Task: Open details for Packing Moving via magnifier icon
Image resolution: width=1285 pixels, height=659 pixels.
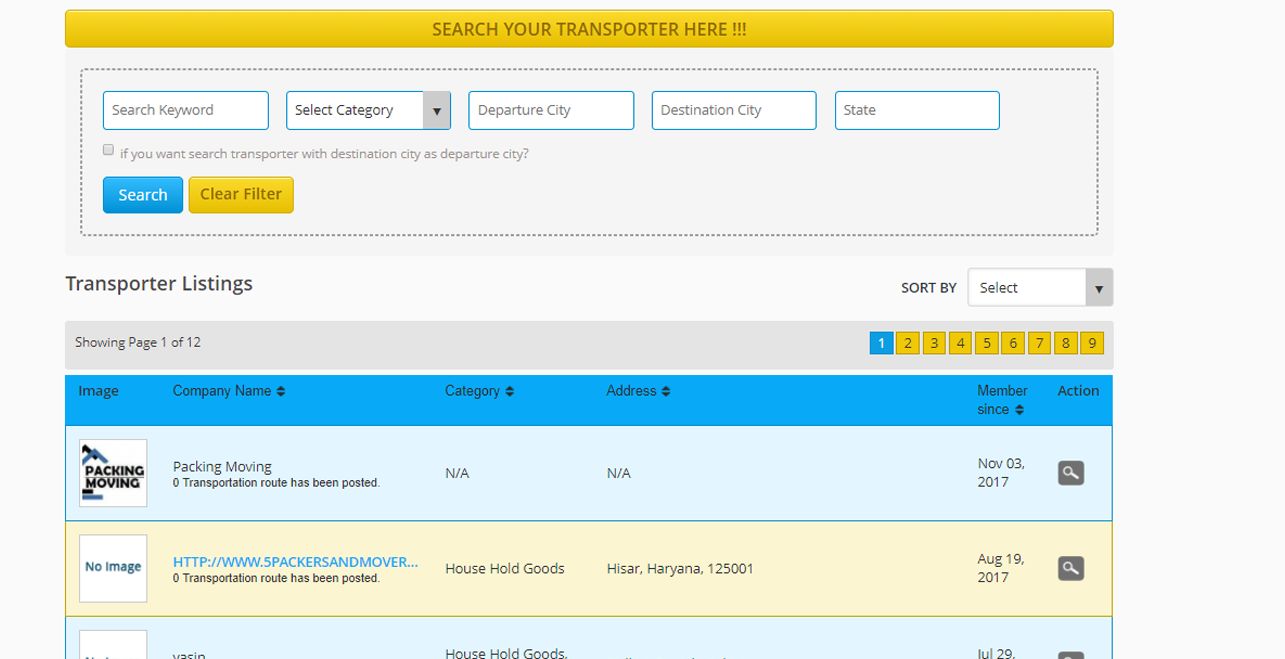Action: 1071,473
